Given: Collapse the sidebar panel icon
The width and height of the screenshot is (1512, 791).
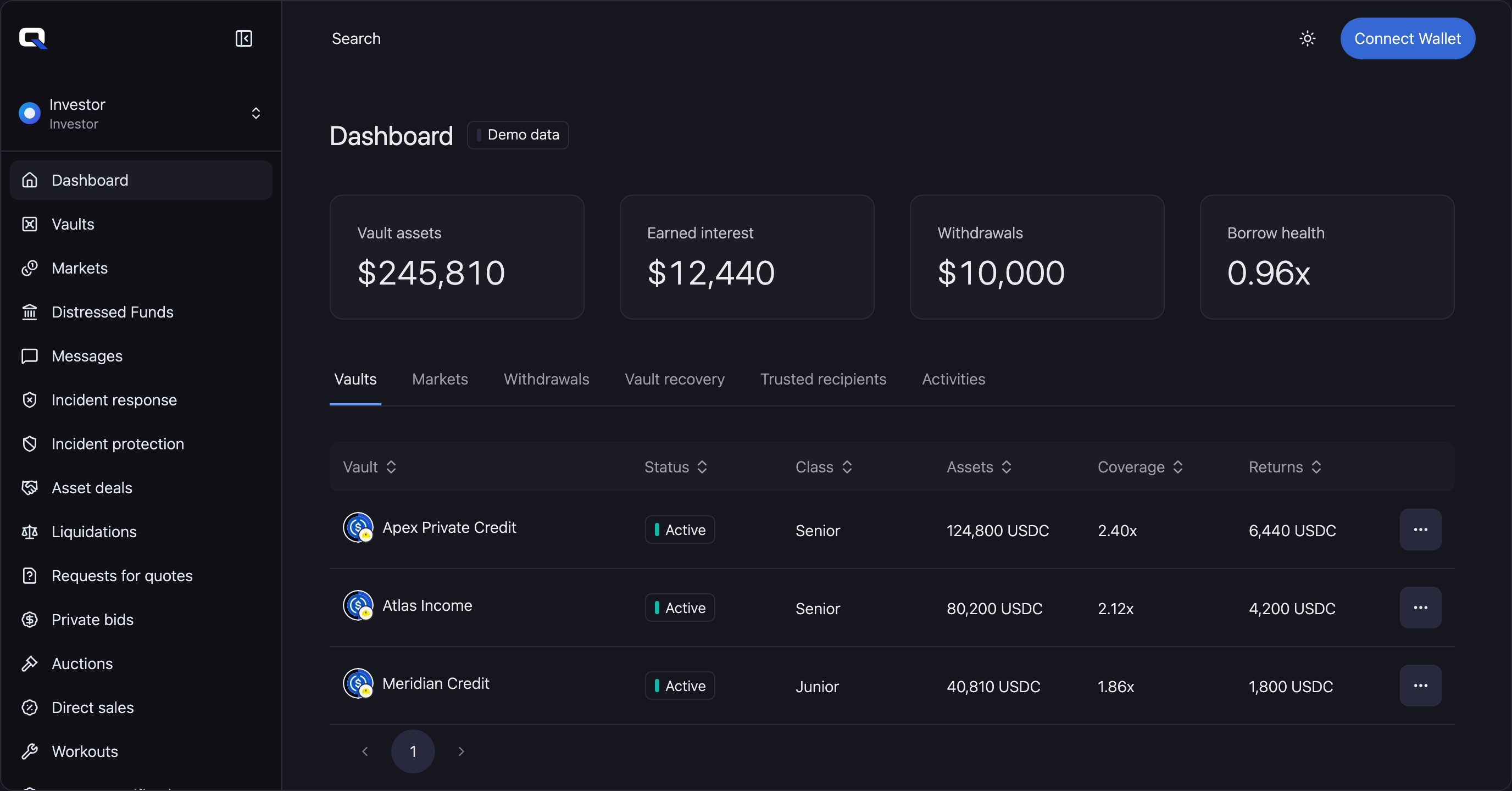Looking at the screenshot, I should [243, 39].
